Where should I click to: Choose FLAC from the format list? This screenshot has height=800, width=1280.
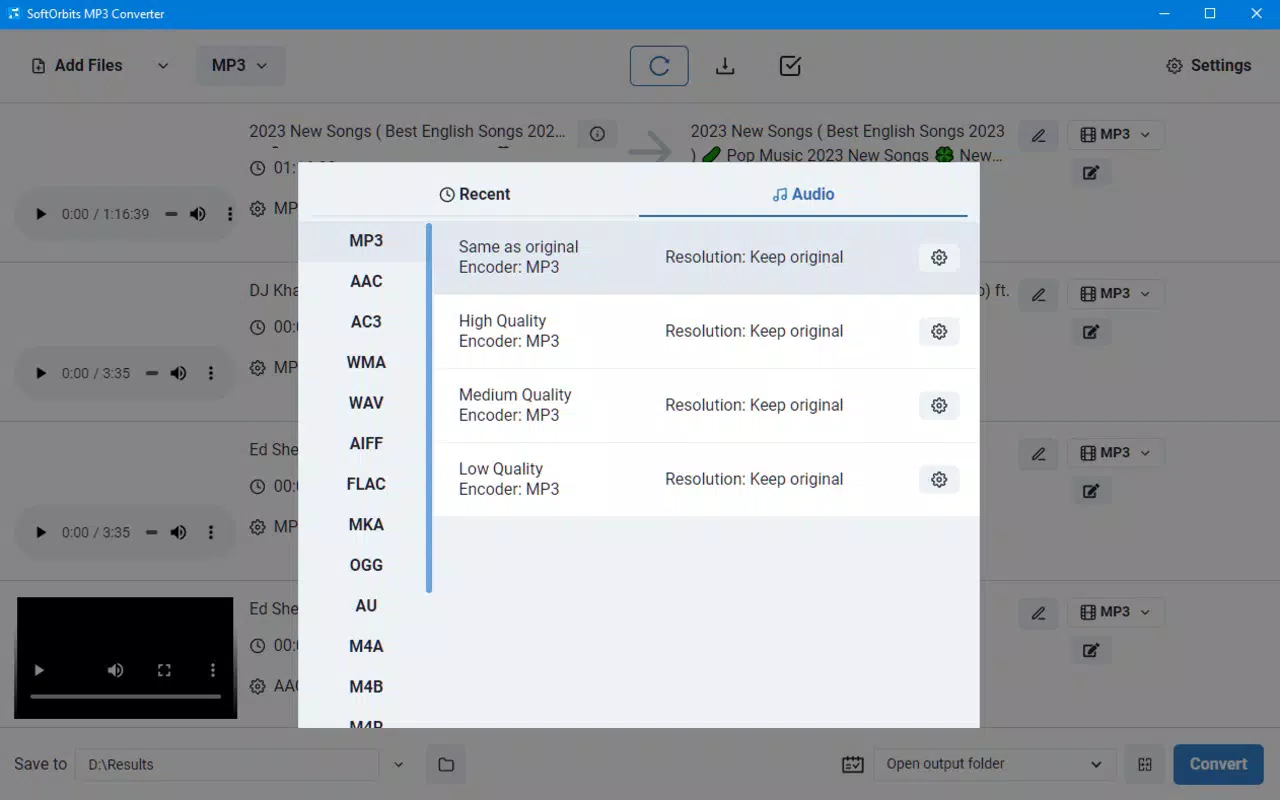pyautogui.click(x=365, y=484)
